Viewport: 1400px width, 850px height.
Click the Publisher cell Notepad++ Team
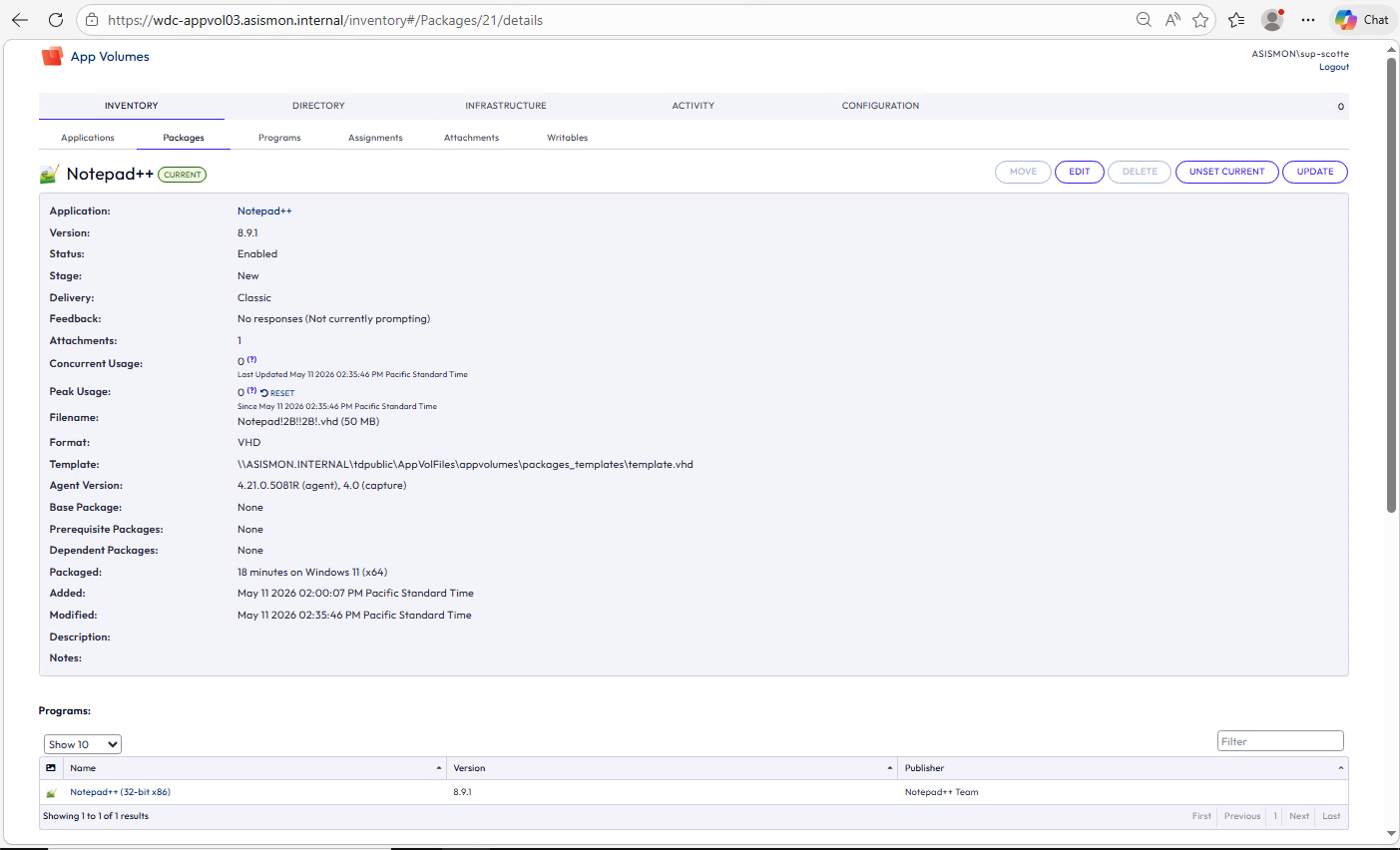[x=942, y=792]
